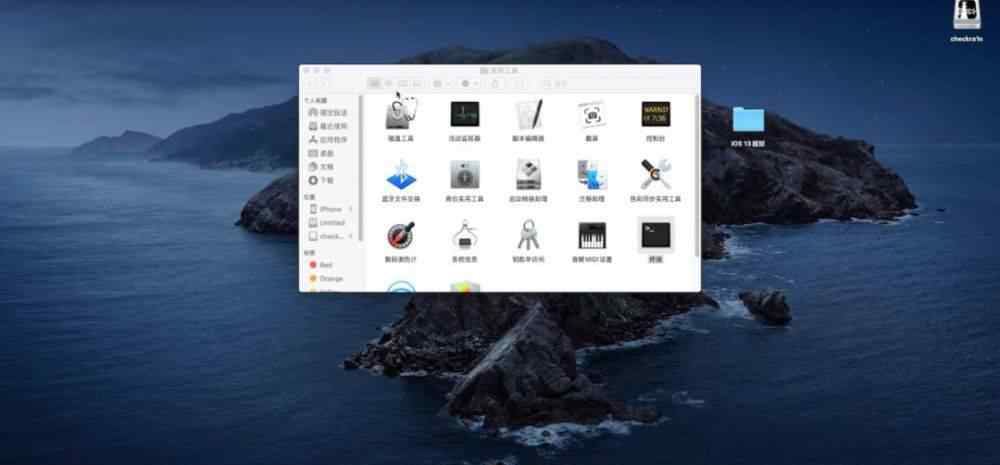Select the Script Editor icon

529,113
